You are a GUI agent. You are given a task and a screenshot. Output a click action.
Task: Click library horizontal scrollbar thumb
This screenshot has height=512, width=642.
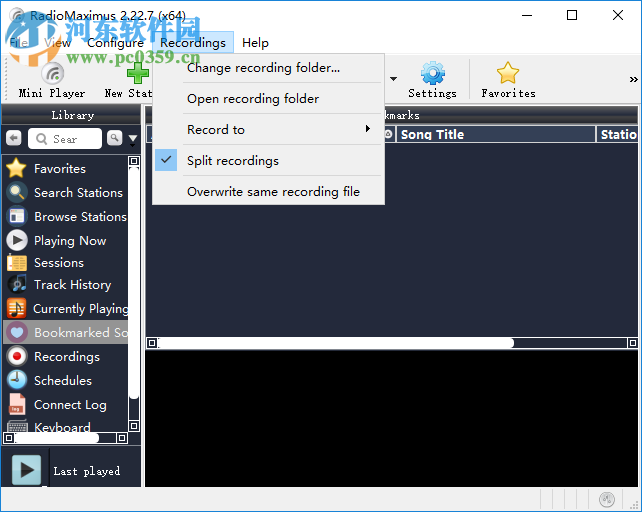coord(56,438)
